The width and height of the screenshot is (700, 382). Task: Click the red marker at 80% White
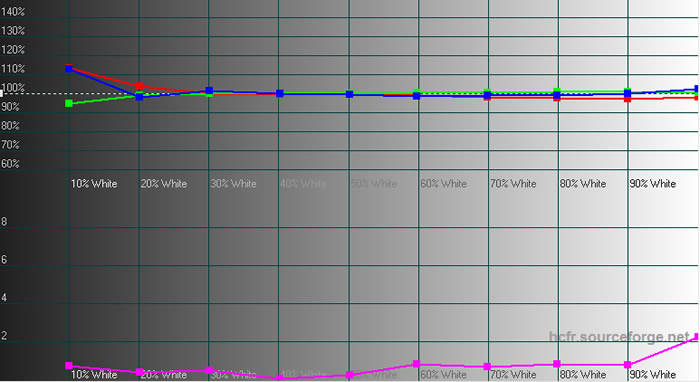[x=557, y=99]
